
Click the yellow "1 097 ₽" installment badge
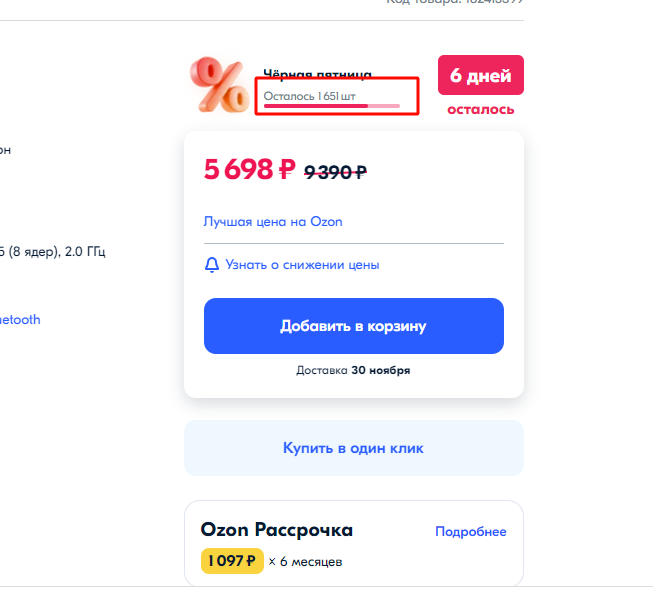(x=232, y=561)
